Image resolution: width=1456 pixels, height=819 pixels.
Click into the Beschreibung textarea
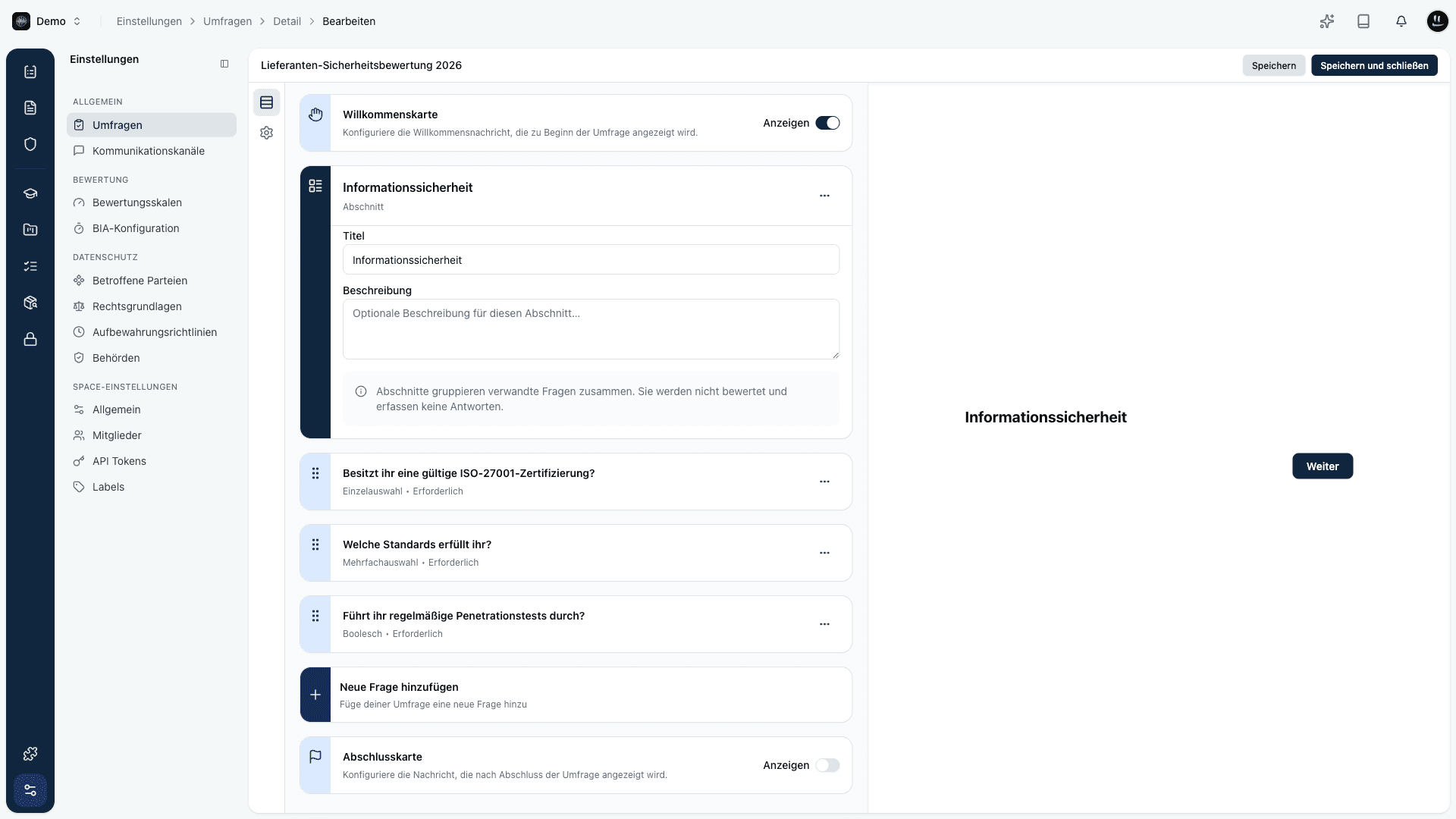(x=591, y=329)
